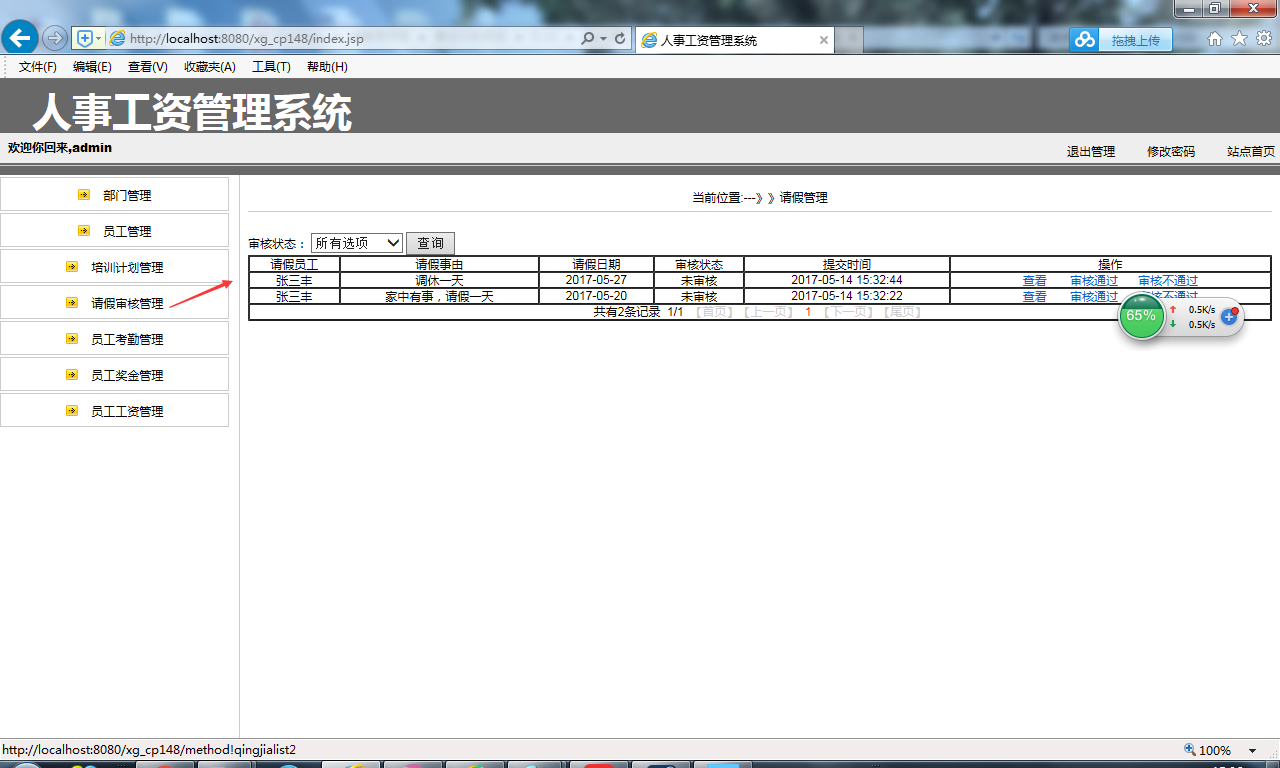Click yellow arrow icon beside 请假审核管理
This screenshot has height=768, width=1280.
[72, 303]
